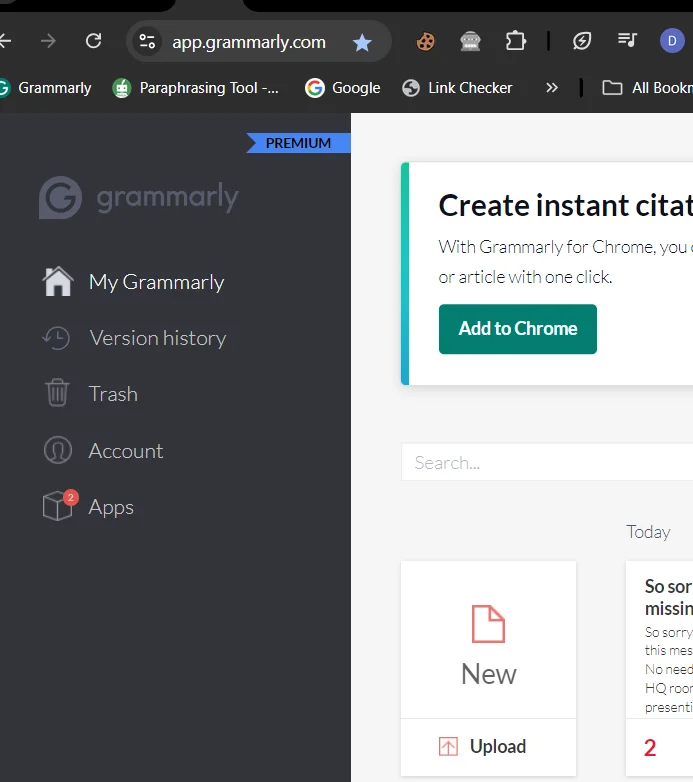Click the Today date heading

648,532
